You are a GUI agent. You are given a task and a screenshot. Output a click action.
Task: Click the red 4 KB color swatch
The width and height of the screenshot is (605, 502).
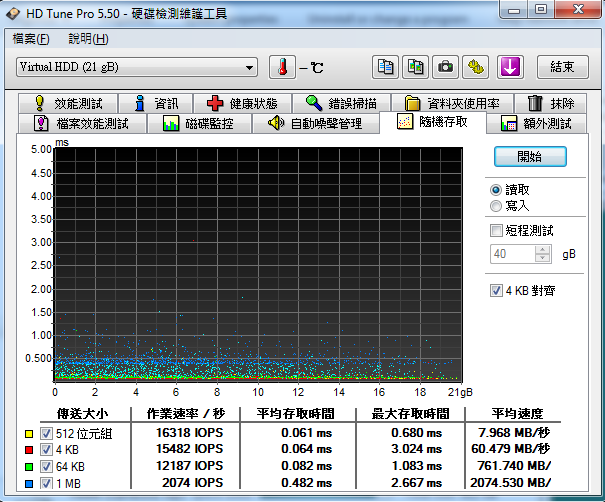(x=29, y=450)
